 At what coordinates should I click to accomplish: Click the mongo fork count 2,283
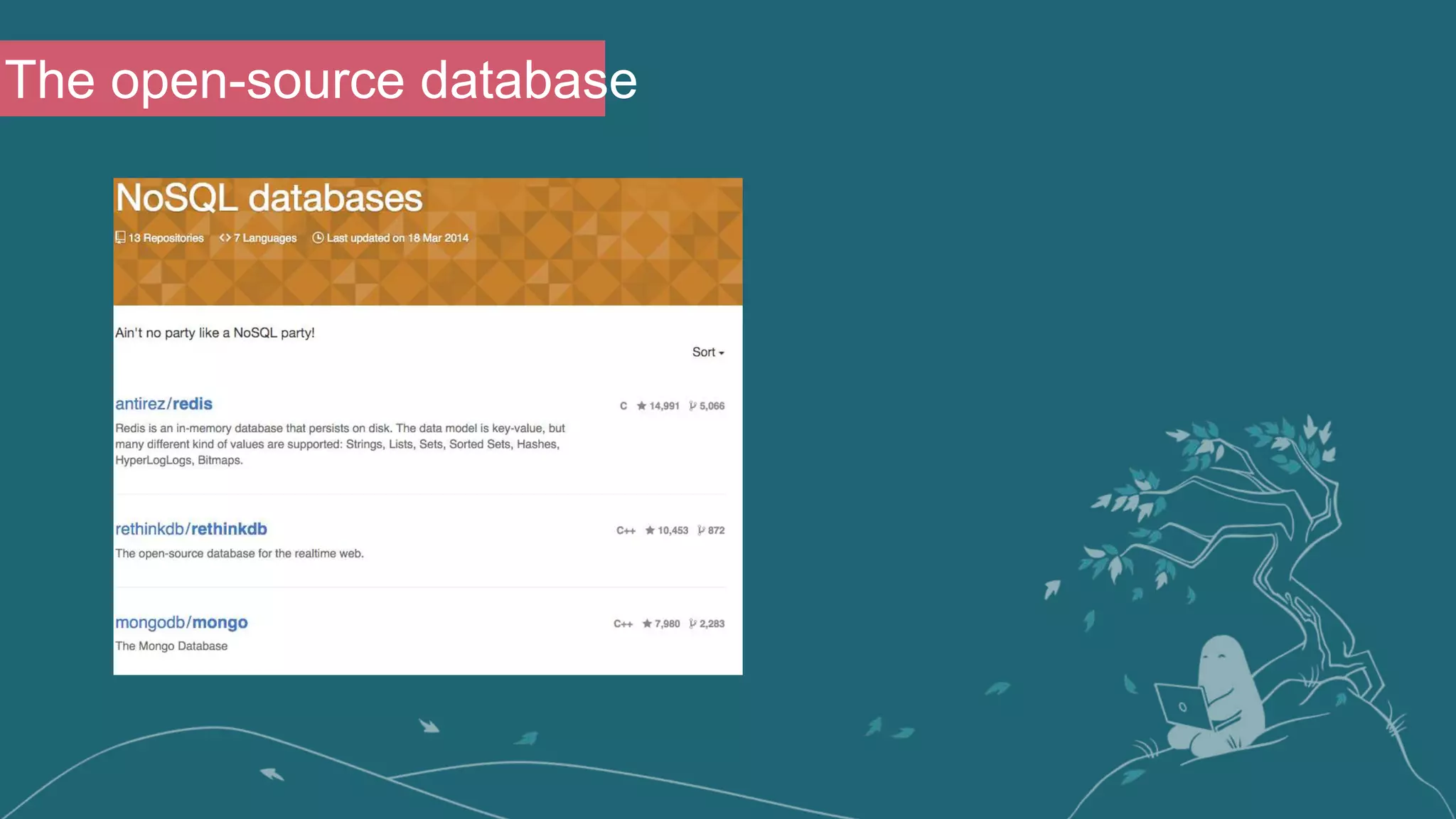point(707,623)
